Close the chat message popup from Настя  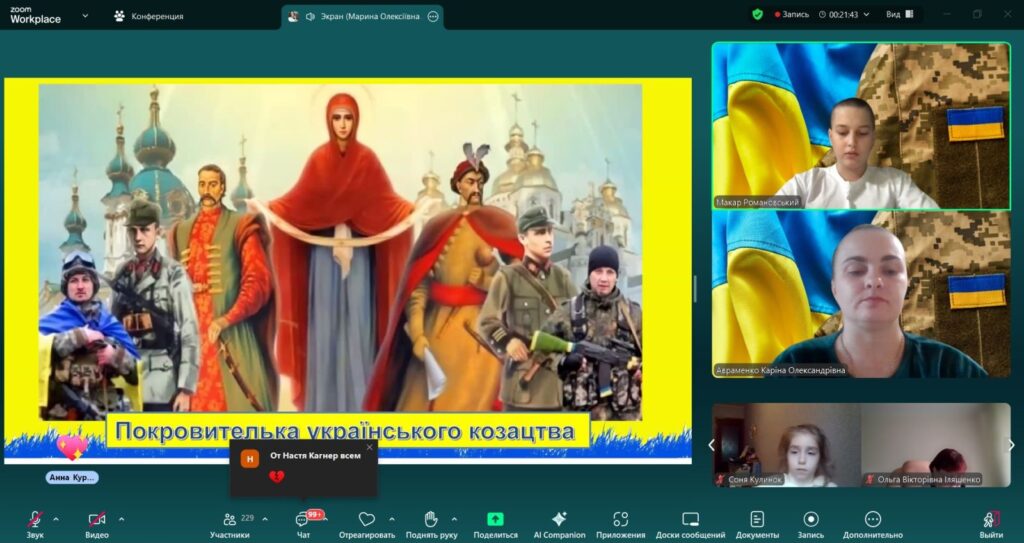coord(369,447)
